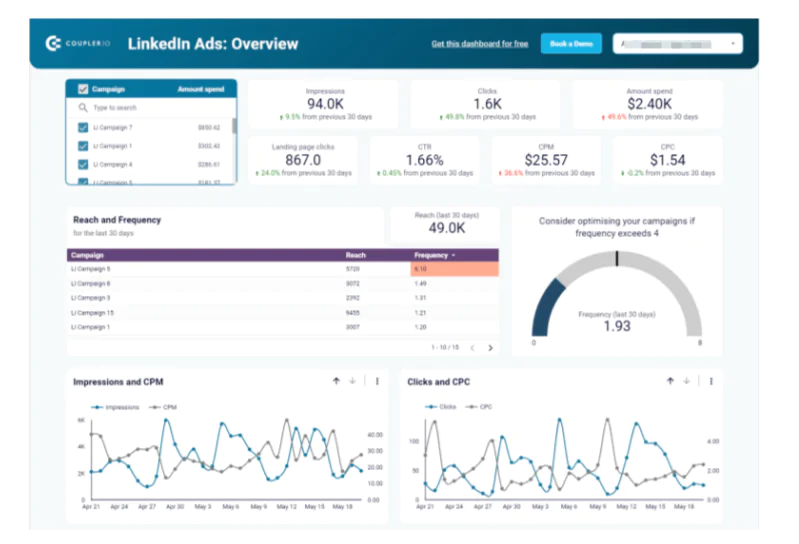Click the Reach and Frequency heading
Viewport: 799px width, 544px height.
[117, 220]
